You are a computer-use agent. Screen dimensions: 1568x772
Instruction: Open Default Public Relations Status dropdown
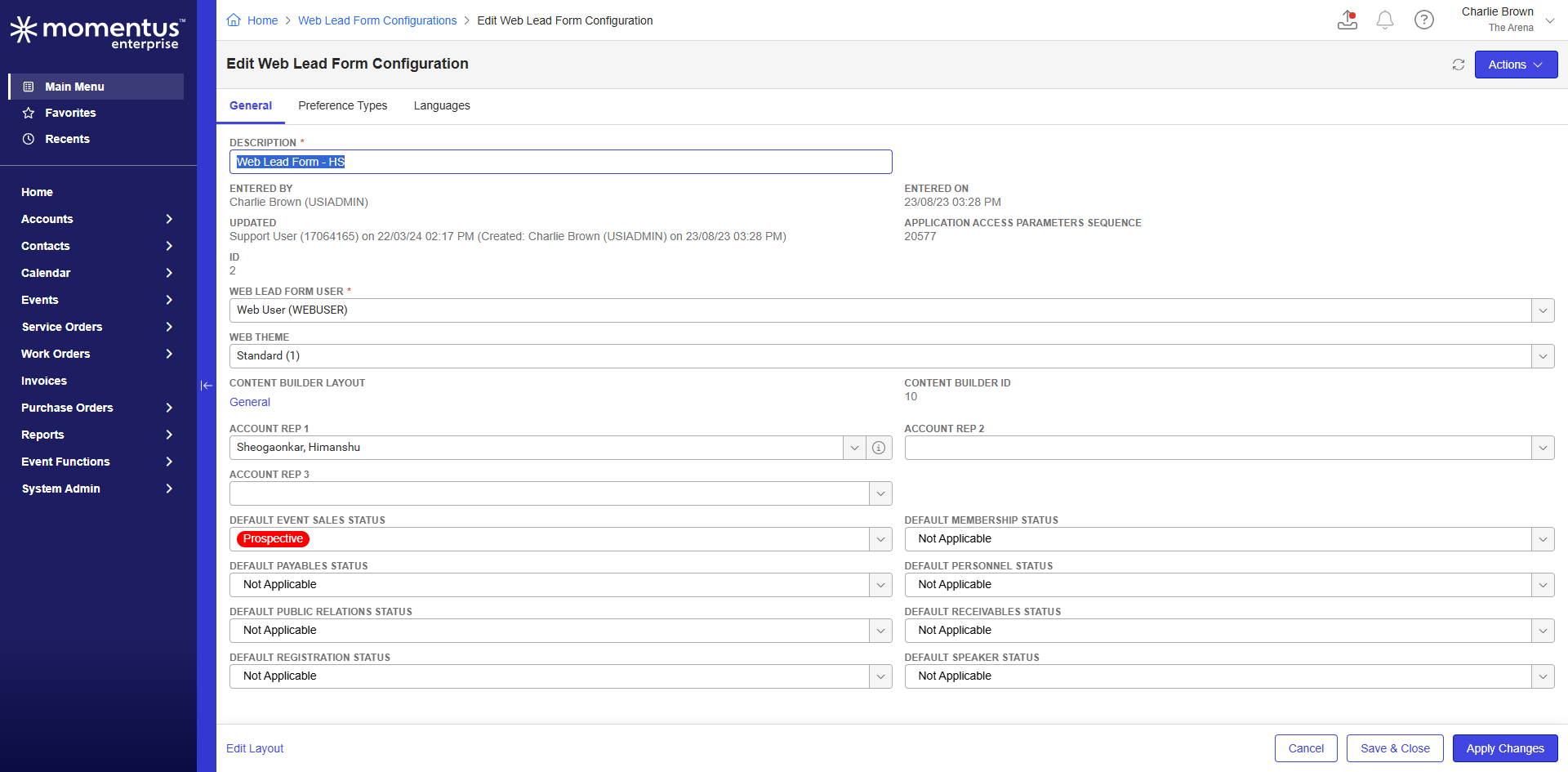(x=880, y=631)
